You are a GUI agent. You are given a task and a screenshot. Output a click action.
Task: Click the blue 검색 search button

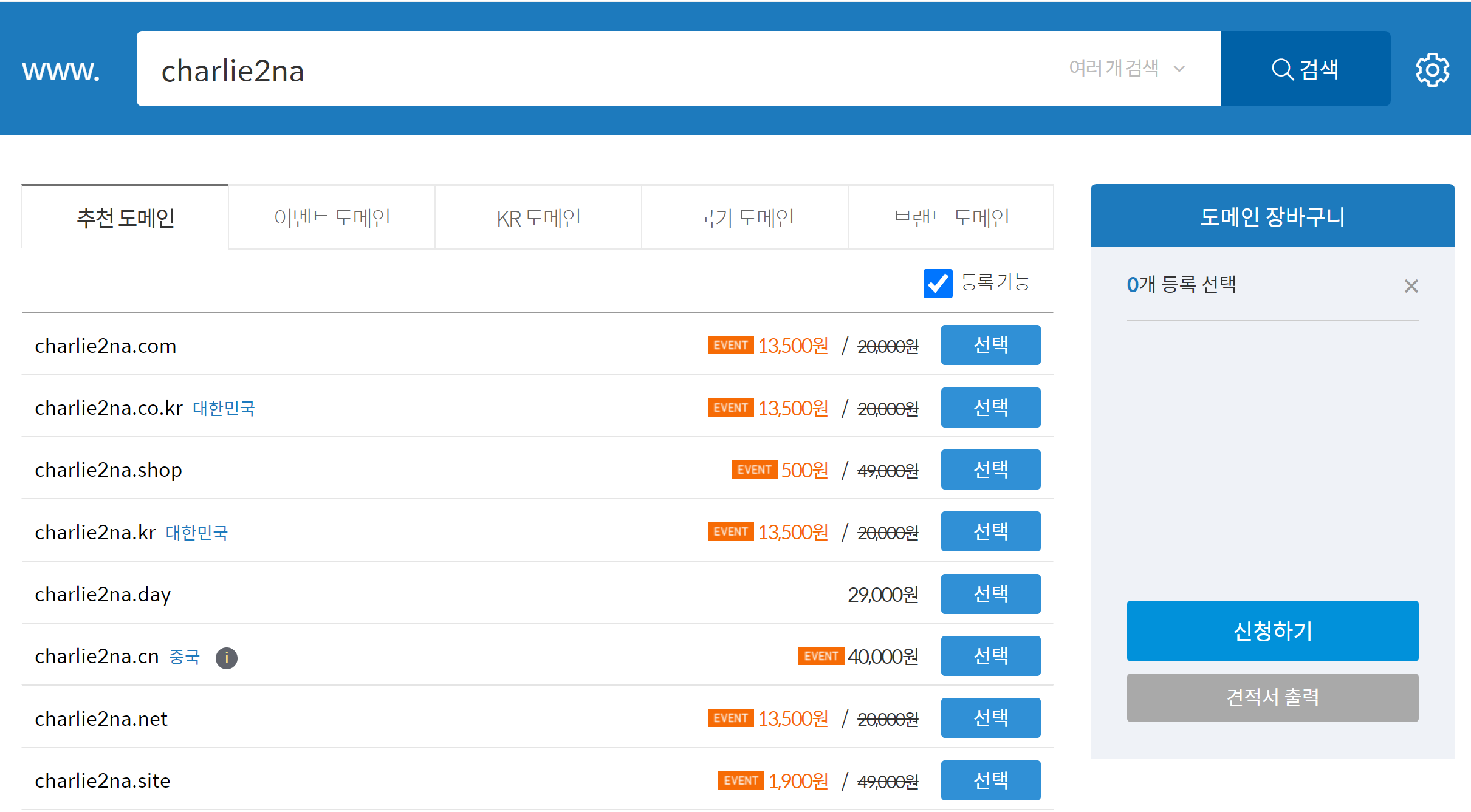coord(1305,69)
